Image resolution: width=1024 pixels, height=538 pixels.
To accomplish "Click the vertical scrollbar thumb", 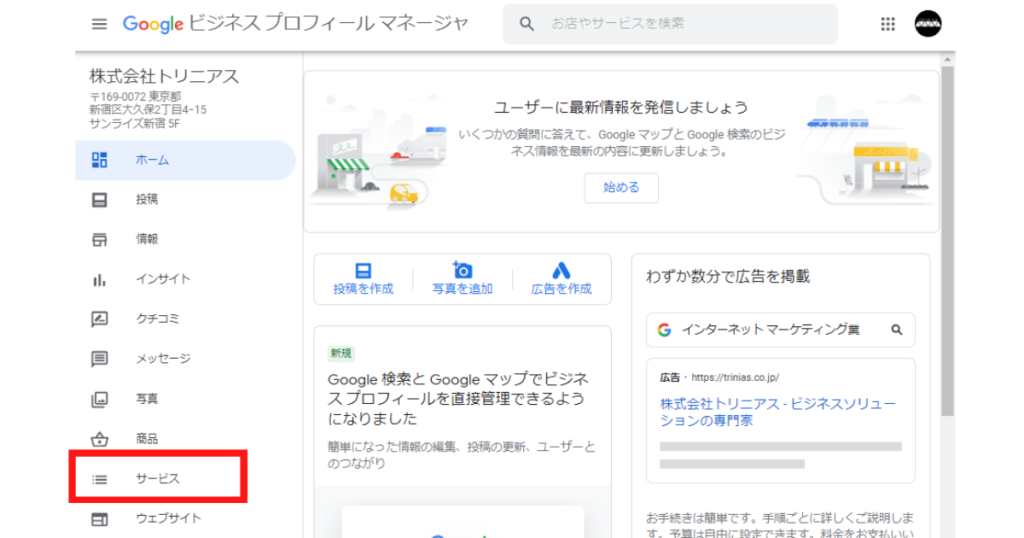I will click(948, 240).
